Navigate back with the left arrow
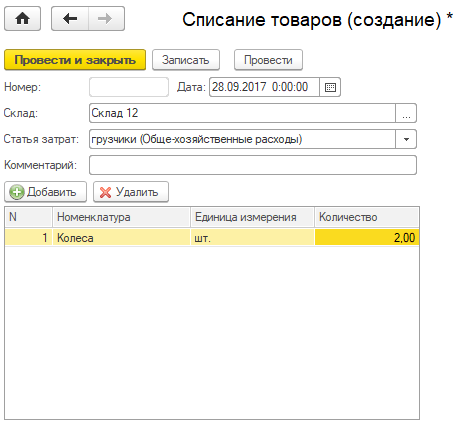461x421 pixels. pos(70,19)
